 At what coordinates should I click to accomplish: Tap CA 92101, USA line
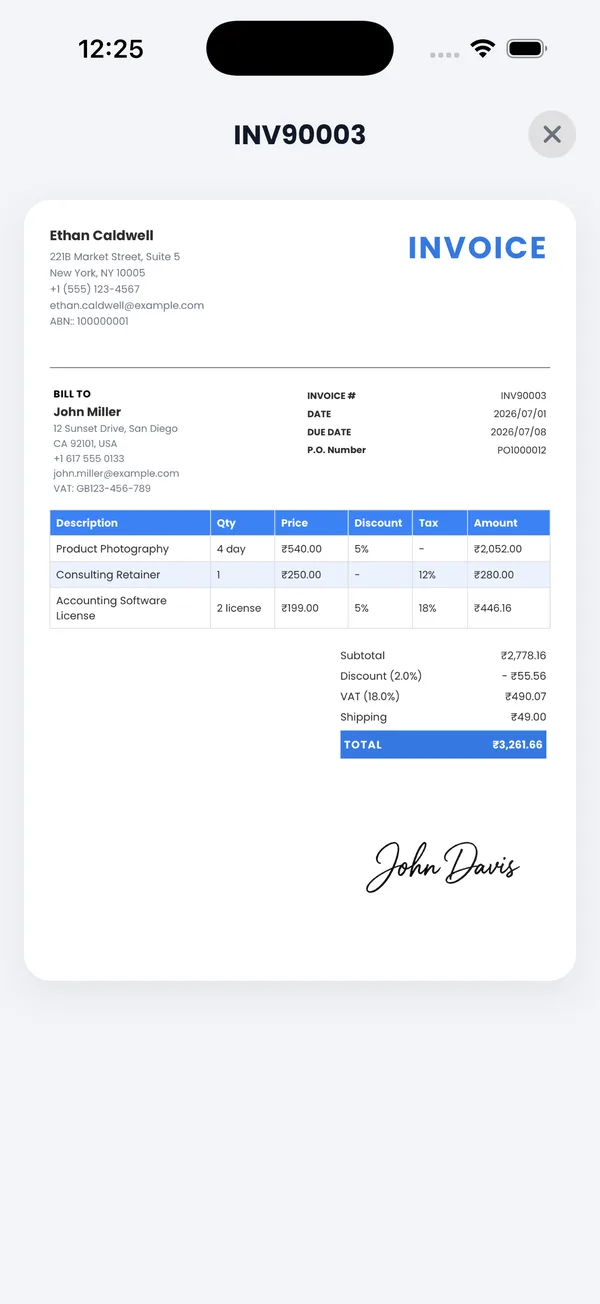[85, 443]
